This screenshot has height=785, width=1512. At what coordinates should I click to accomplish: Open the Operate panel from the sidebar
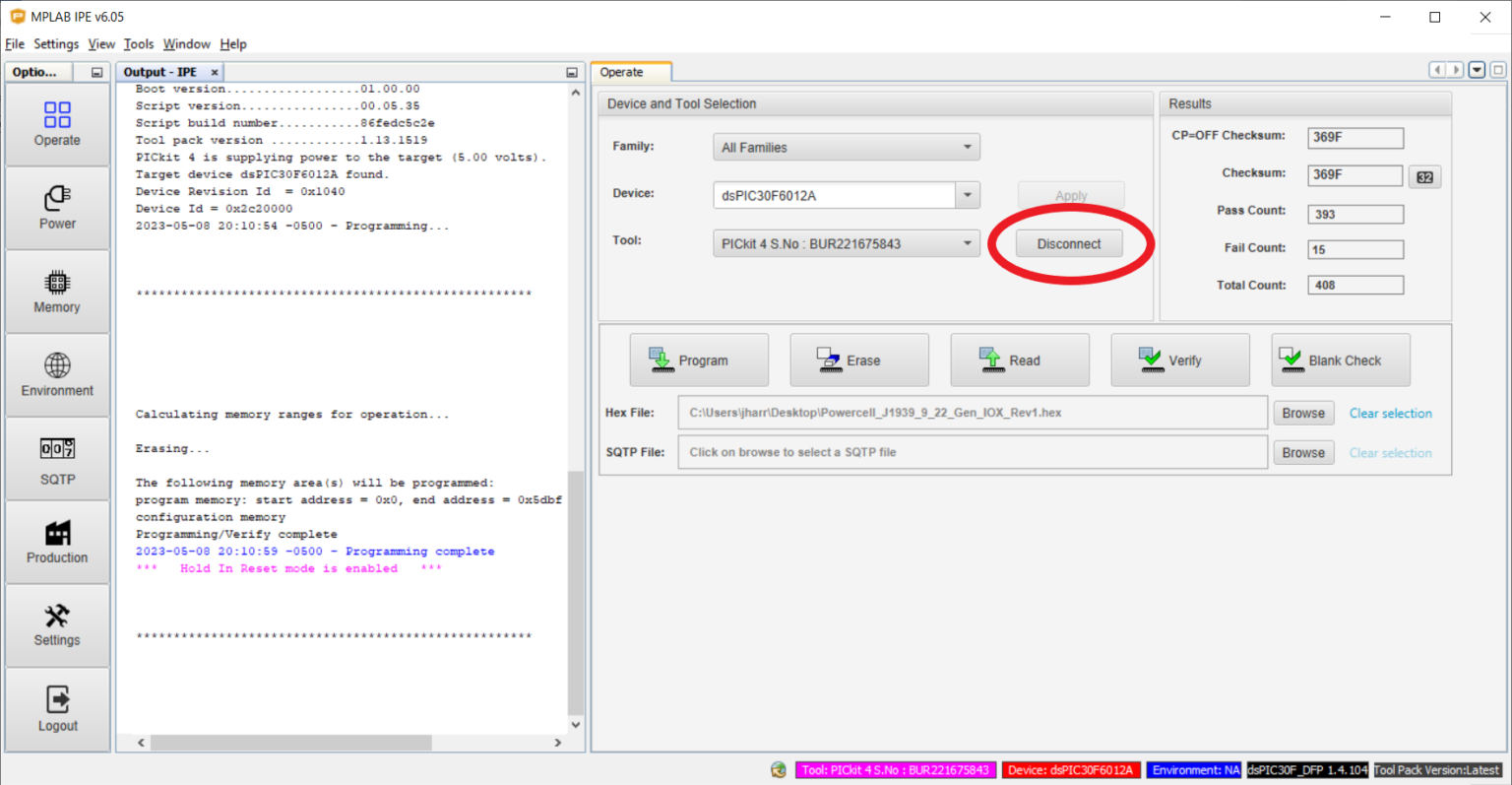coord(56,125)
